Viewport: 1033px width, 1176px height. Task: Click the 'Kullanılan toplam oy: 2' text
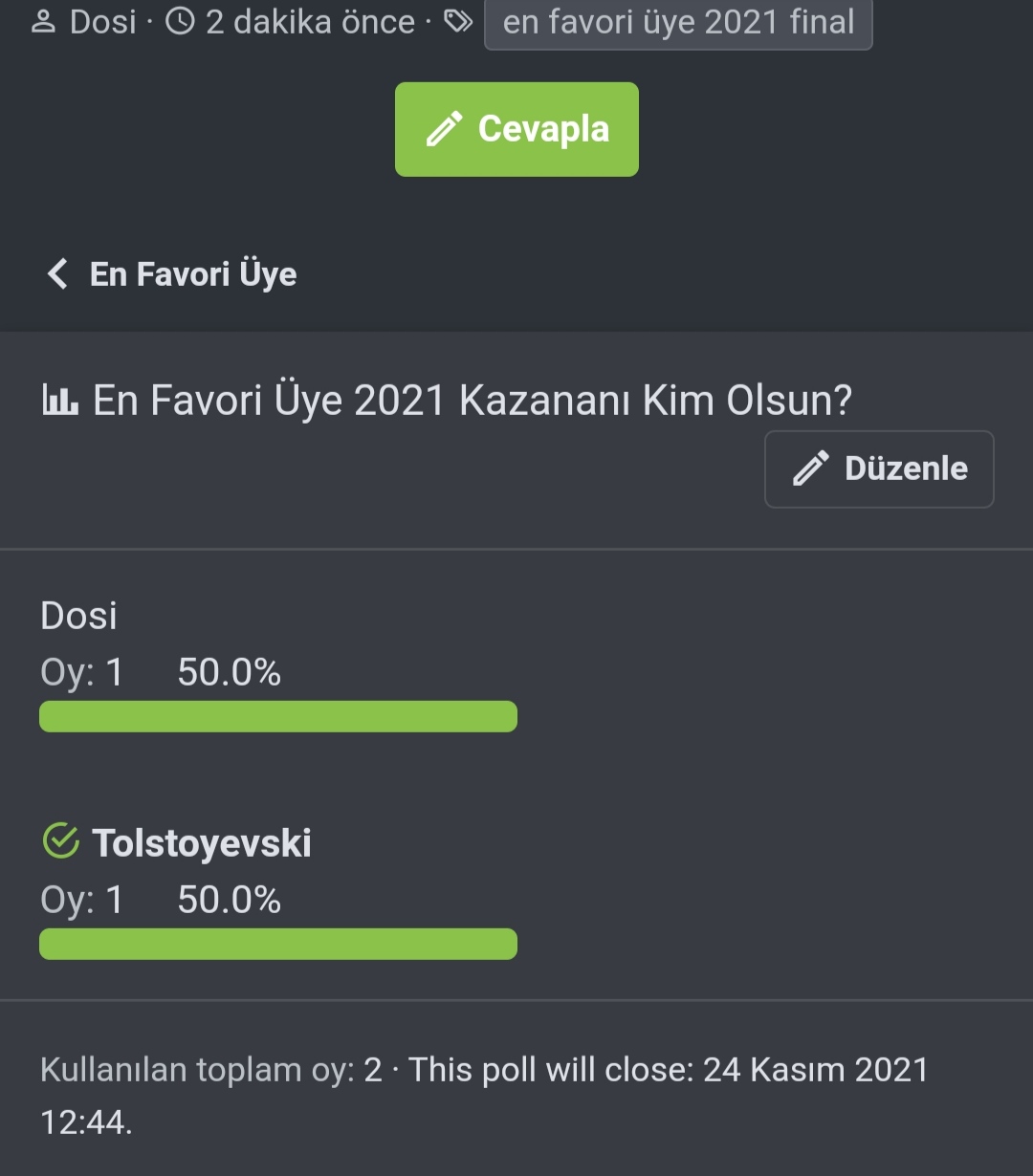210,1070
